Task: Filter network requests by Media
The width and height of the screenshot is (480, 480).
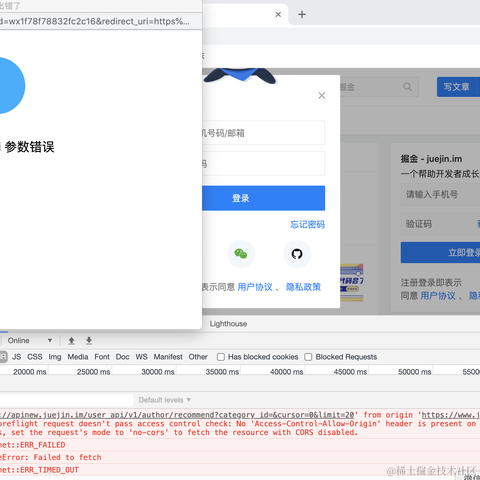Action: pos(78,357)
